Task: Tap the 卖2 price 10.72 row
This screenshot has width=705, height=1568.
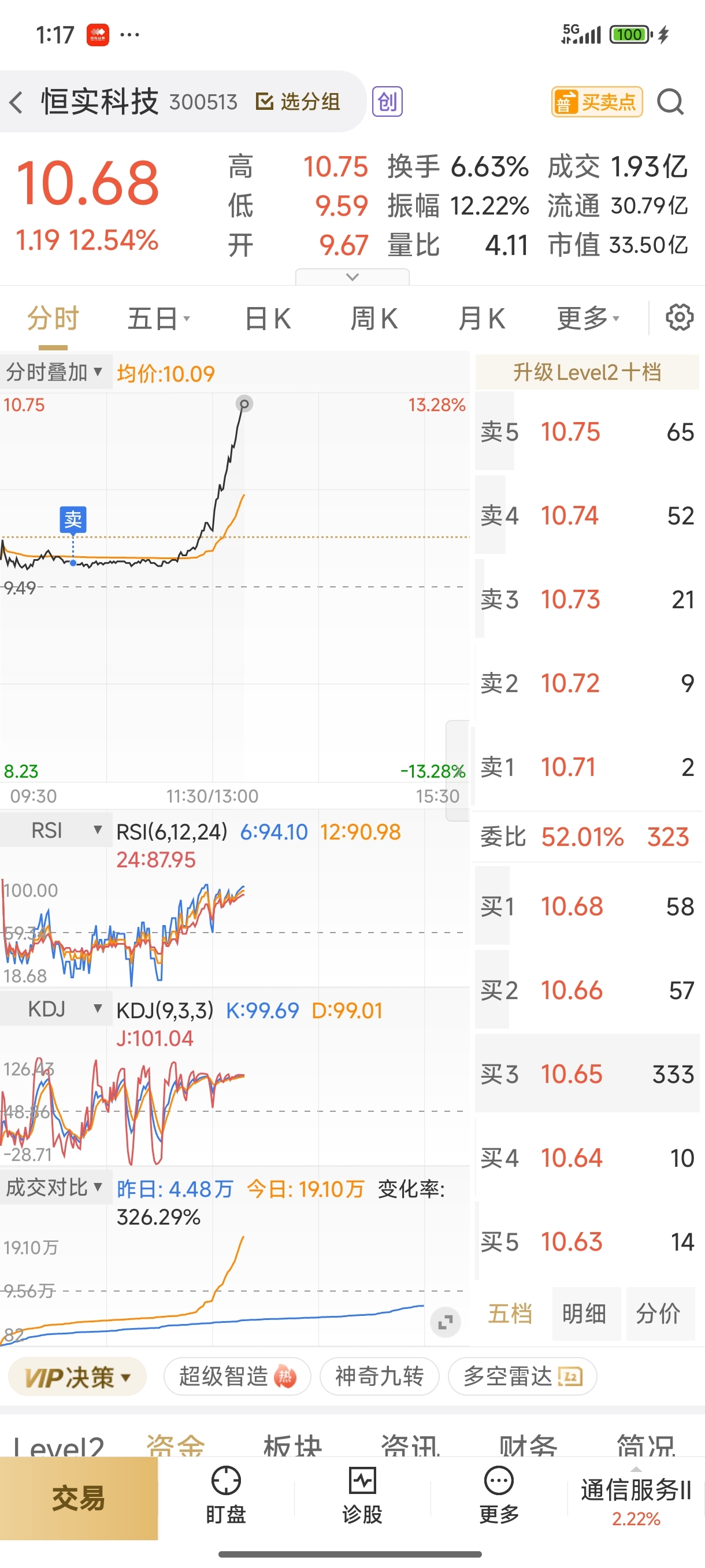Action: coord(587,683)
